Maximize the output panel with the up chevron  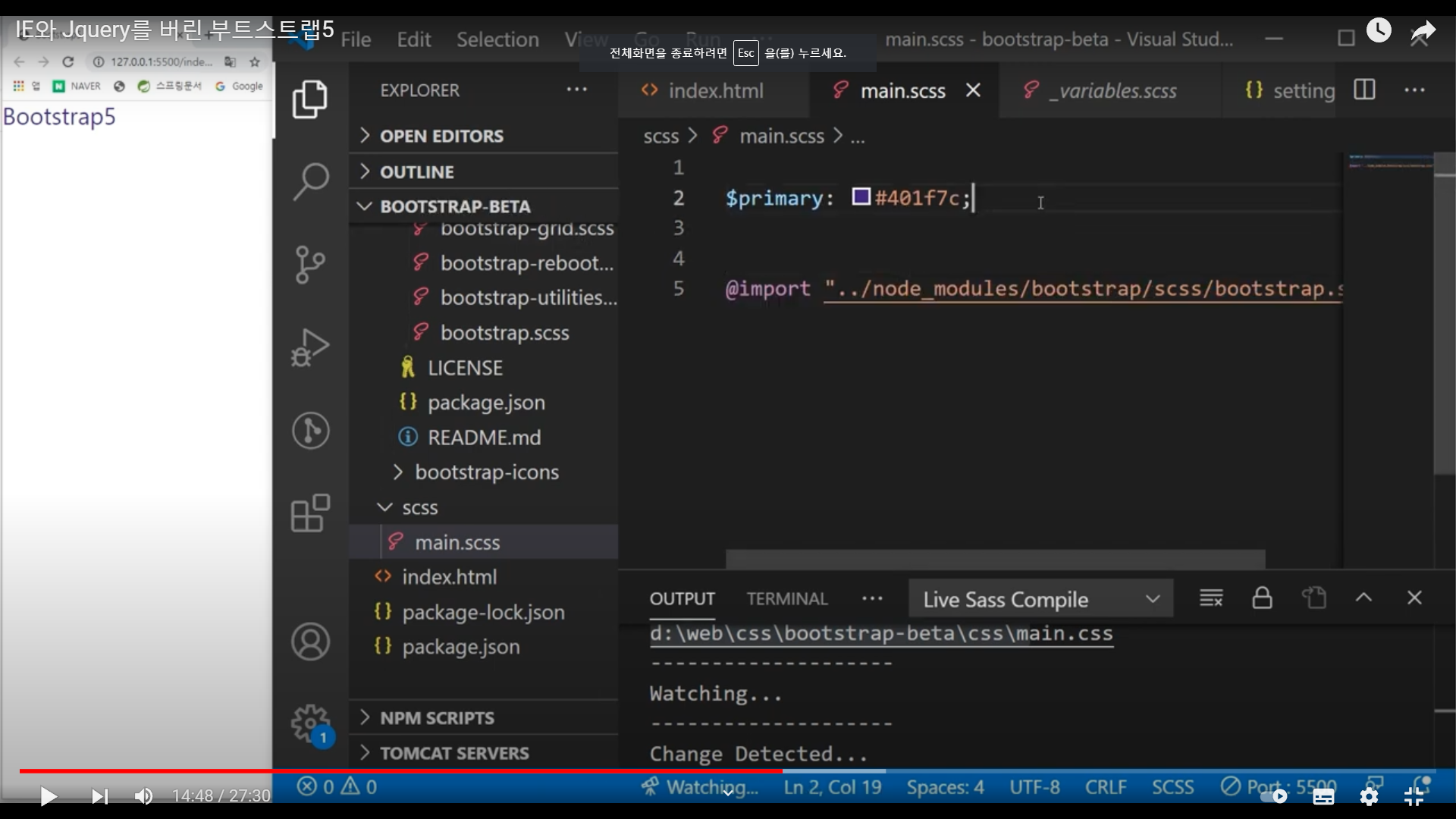point(1363,598)
